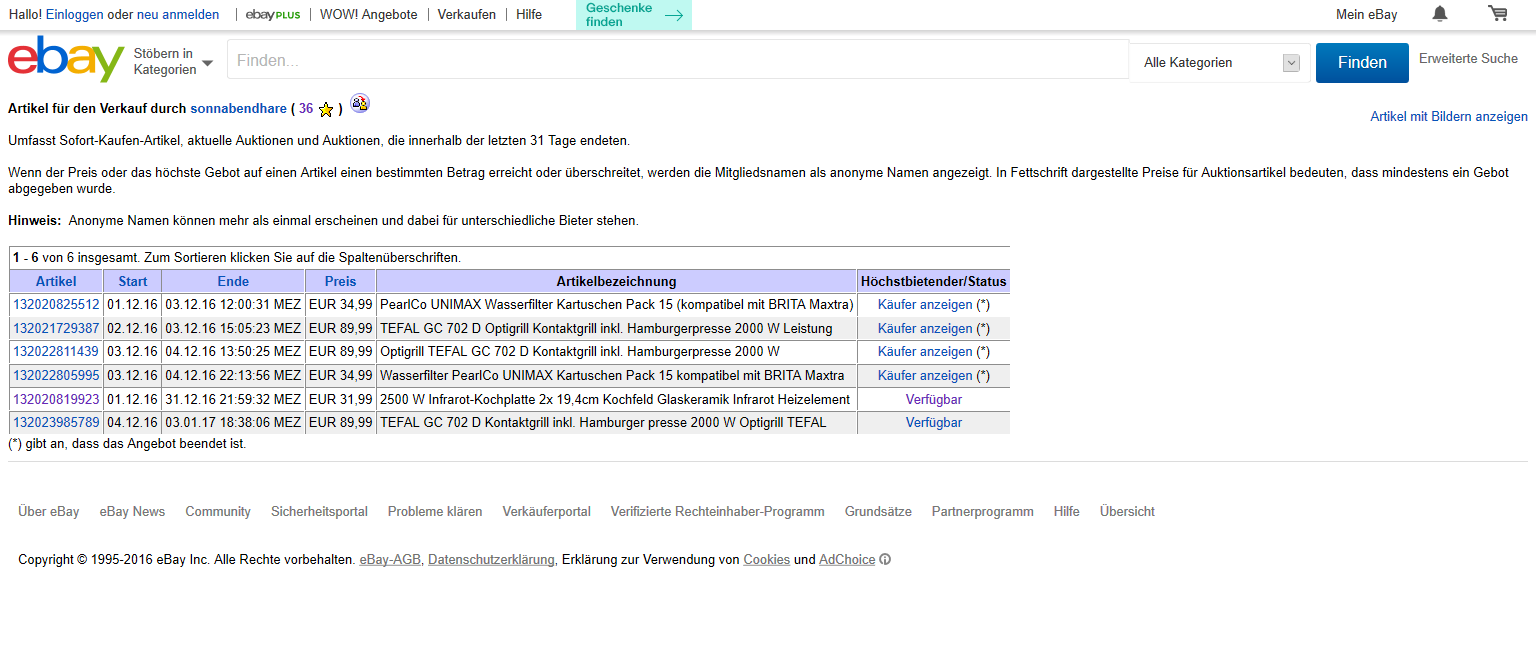The width and height of the screenshot is (1536, 654).
Task: Click Käufer anzeigen for item 132022805995
Action: [x=925, y=376]
